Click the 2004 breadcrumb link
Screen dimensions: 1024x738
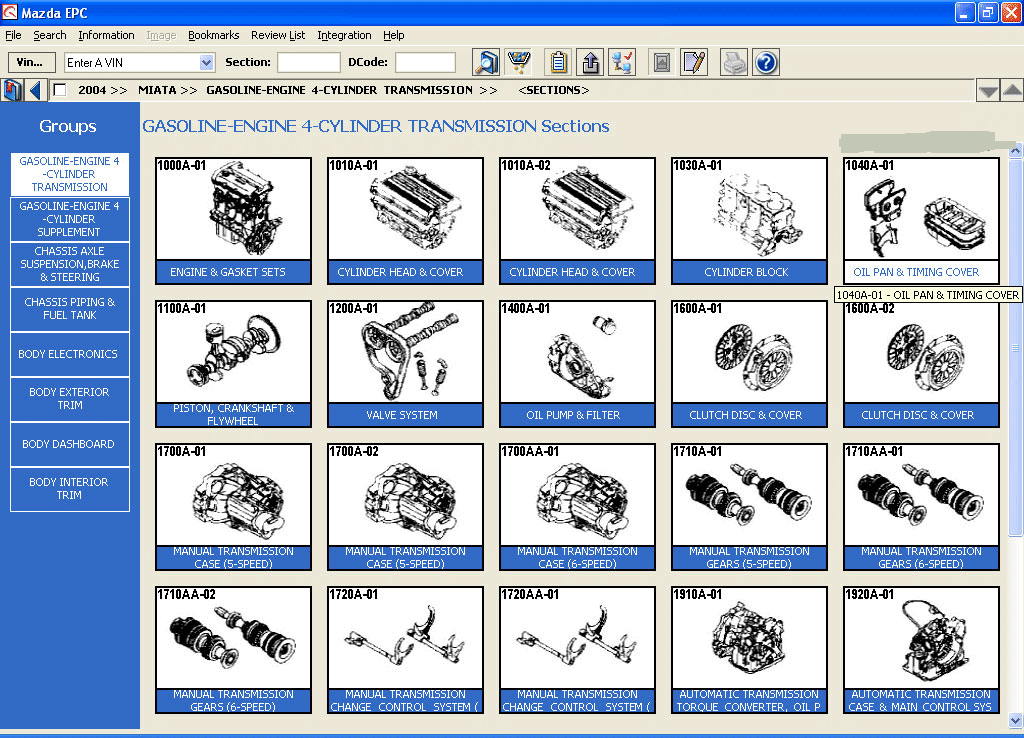(92, 90)
